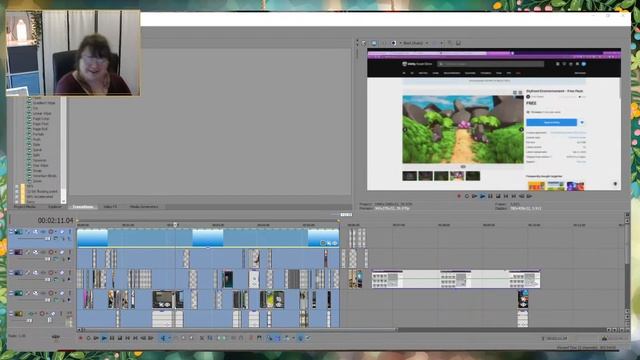Viewport: 640px width, 360px height.
Task: Click Record in the timeline transport bar
Action: pos(80,338)
